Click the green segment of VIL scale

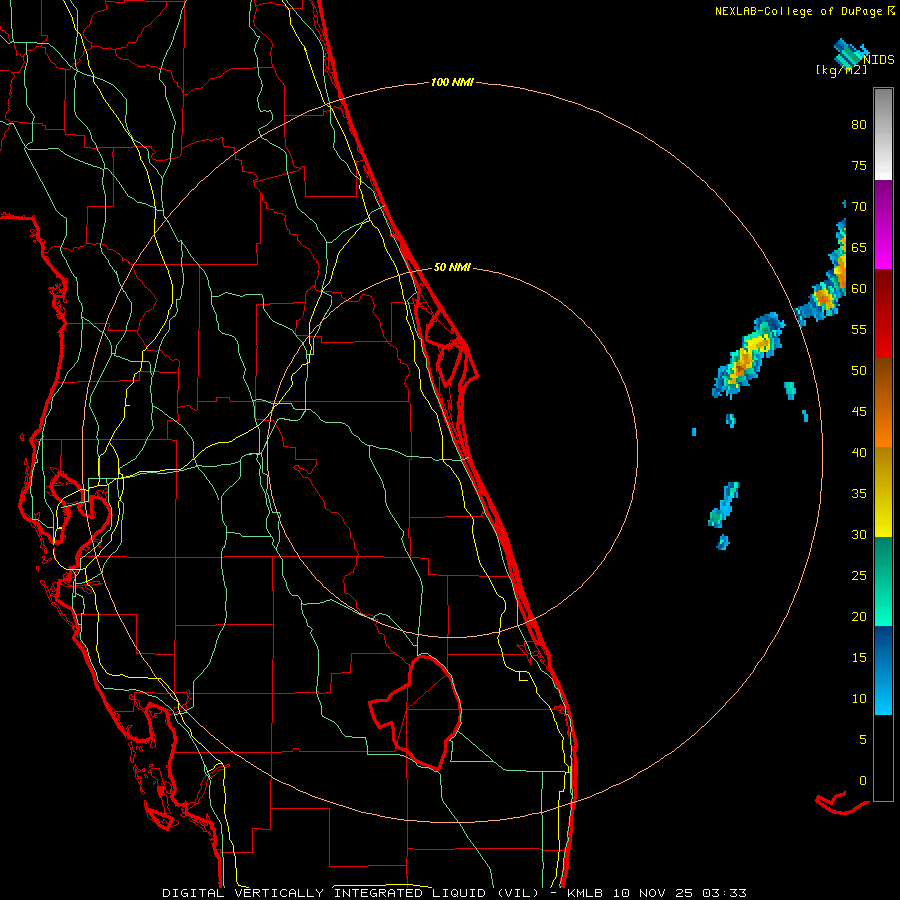[x=883, y=581]
